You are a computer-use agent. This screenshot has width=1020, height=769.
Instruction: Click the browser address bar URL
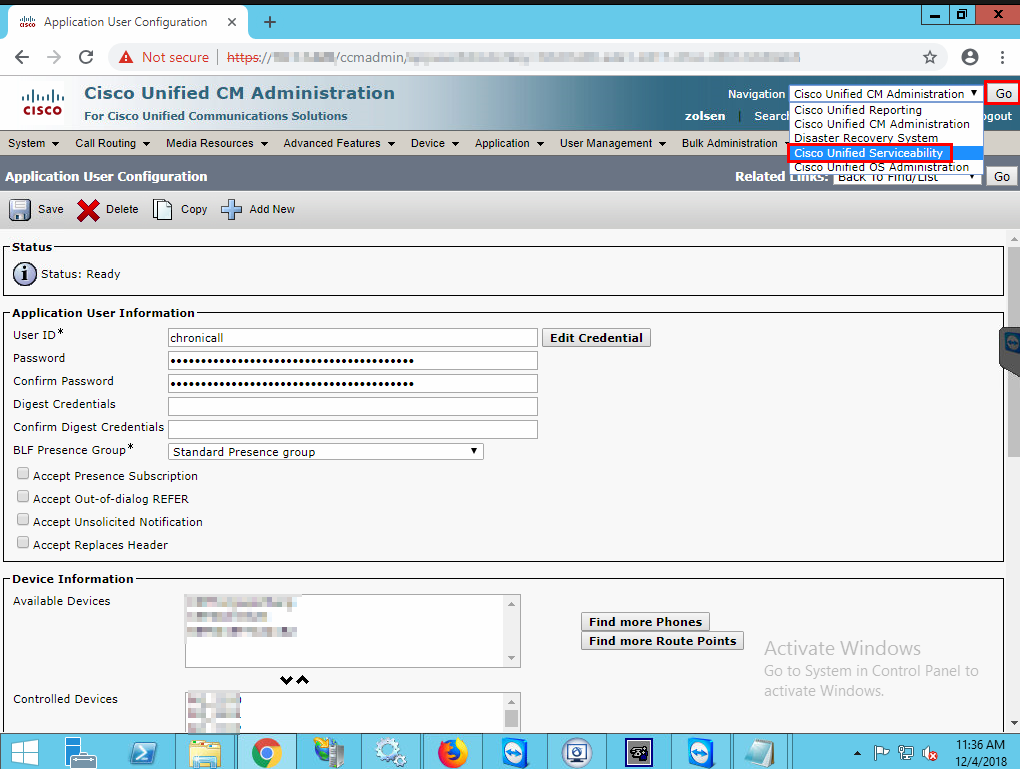513,57
